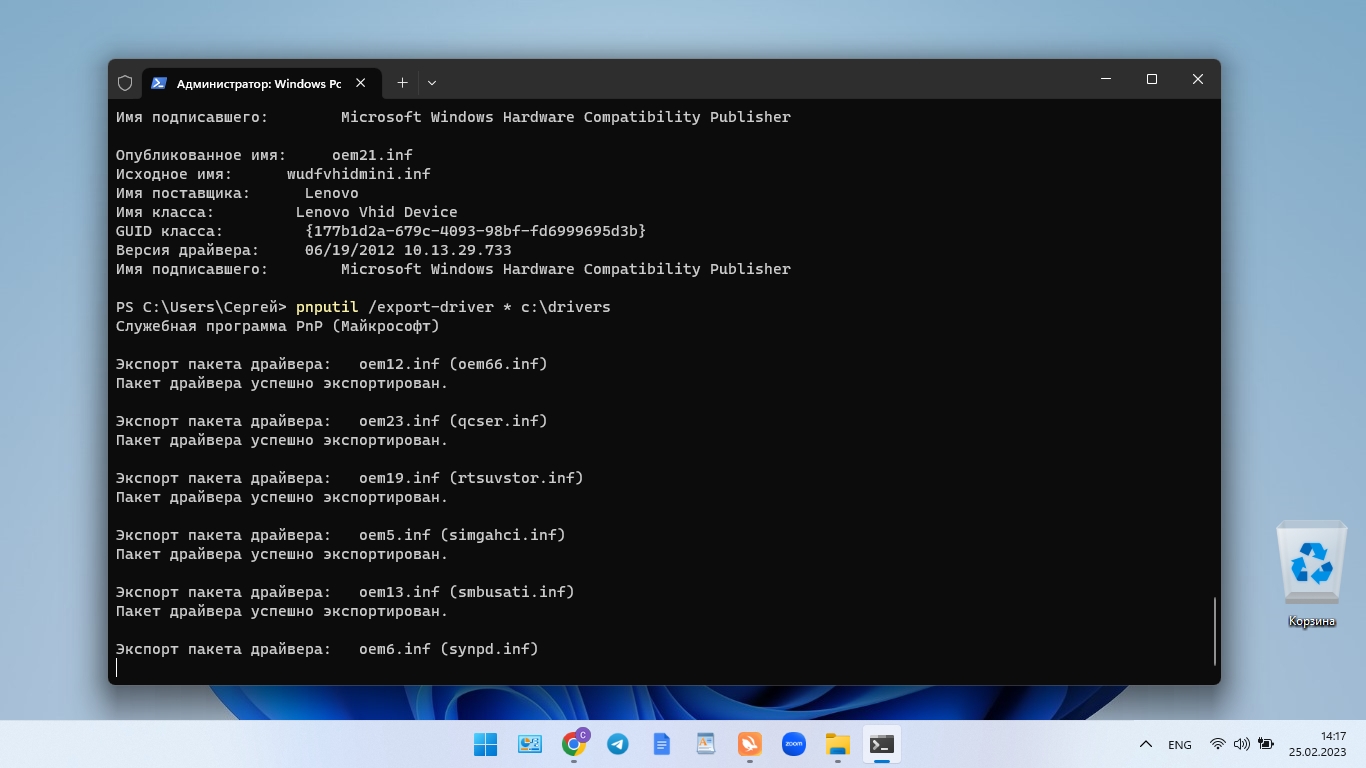Open Telegram from the taskbar
The width and height of the screenshot is (1366, 768).
pyautogui.click(x=618, y=744)
